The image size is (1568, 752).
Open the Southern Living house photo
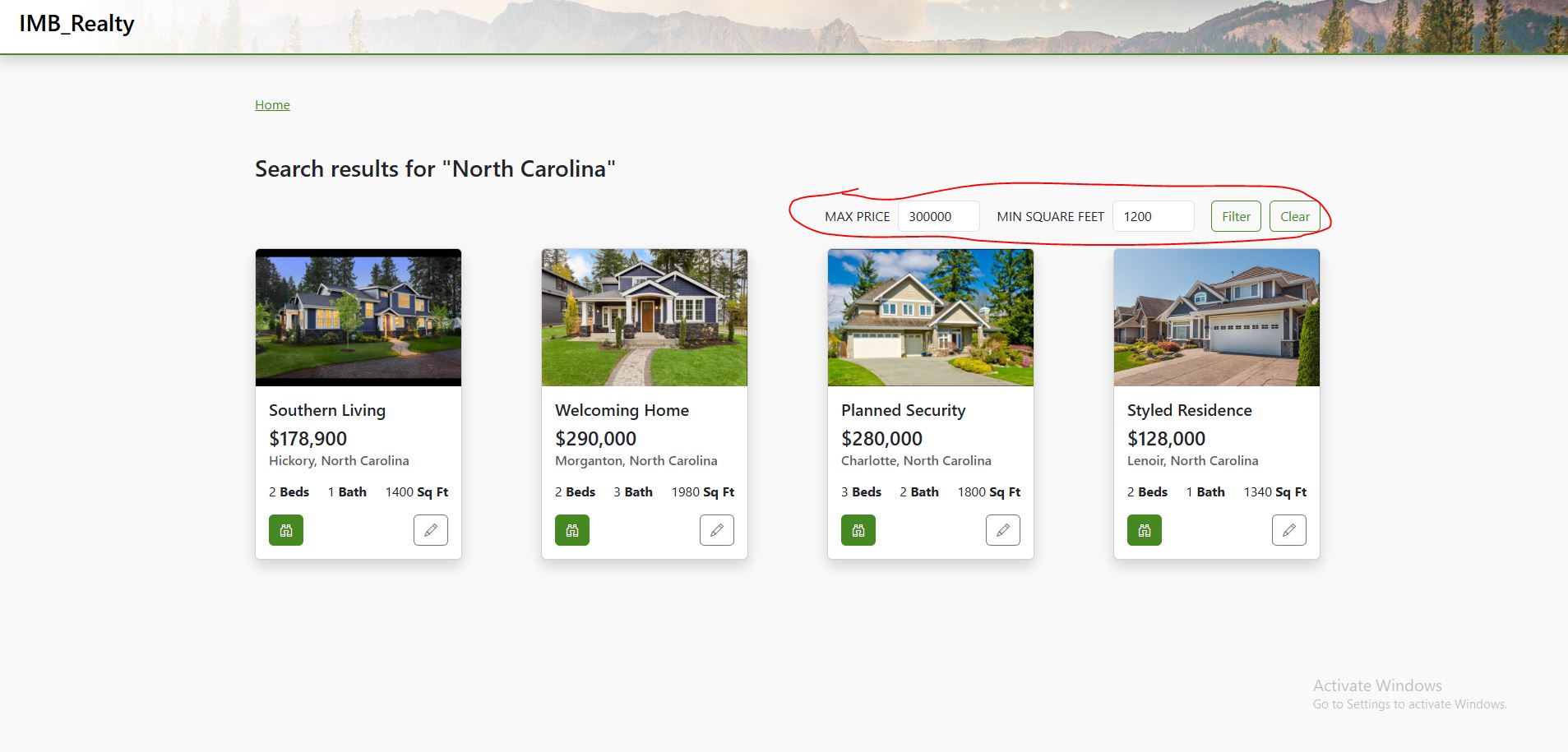tap(358, 317)
